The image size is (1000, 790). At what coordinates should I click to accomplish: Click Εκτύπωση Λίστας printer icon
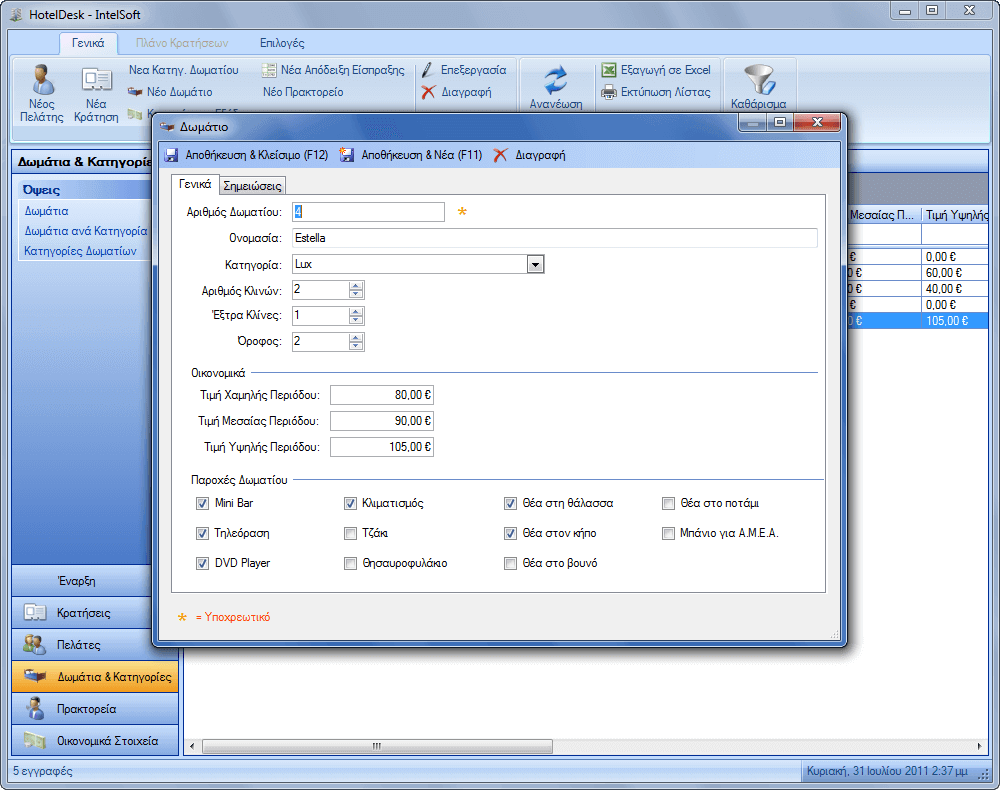tap(609, 92)
